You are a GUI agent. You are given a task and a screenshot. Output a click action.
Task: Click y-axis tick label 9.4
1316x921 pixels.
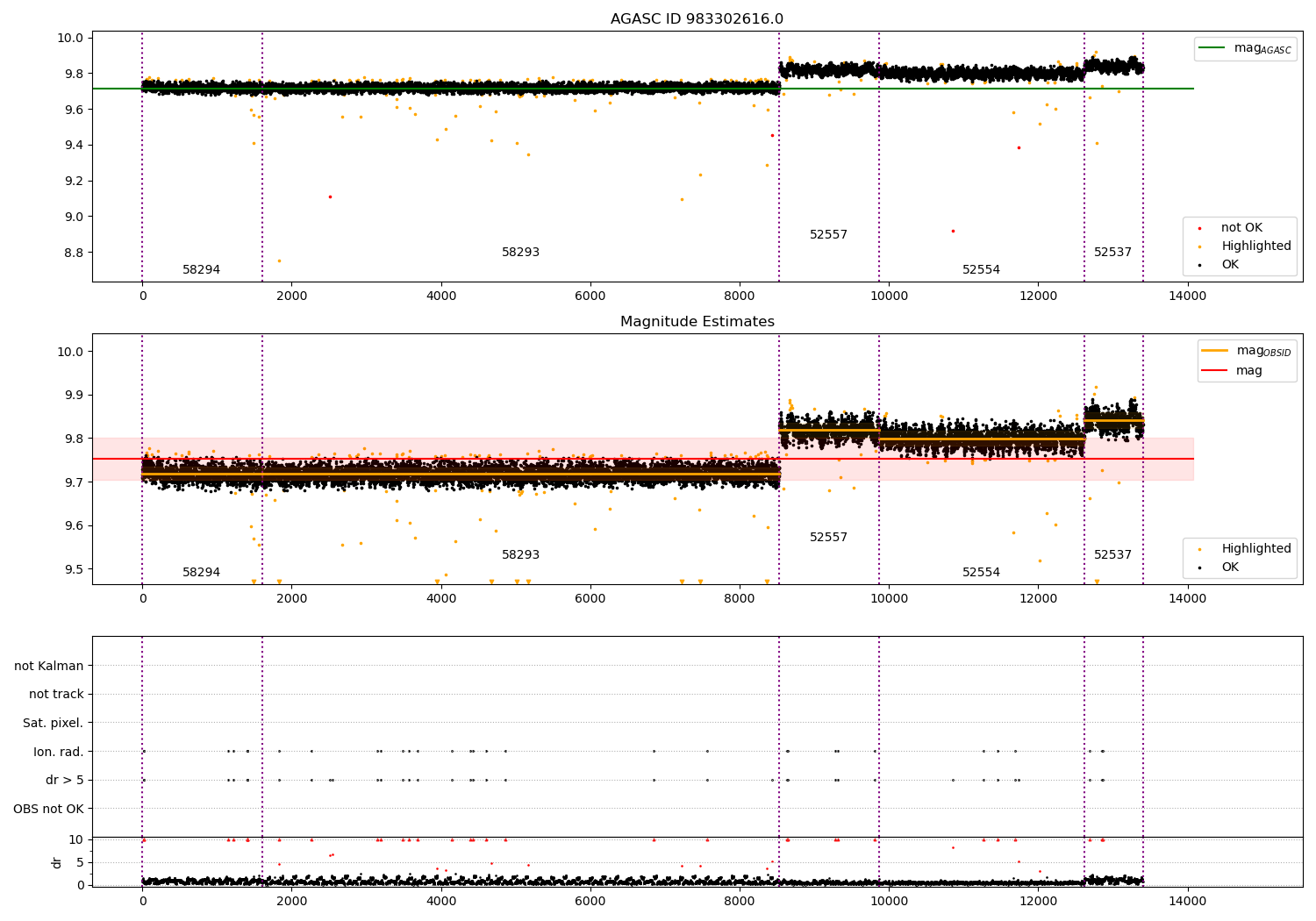73,145
